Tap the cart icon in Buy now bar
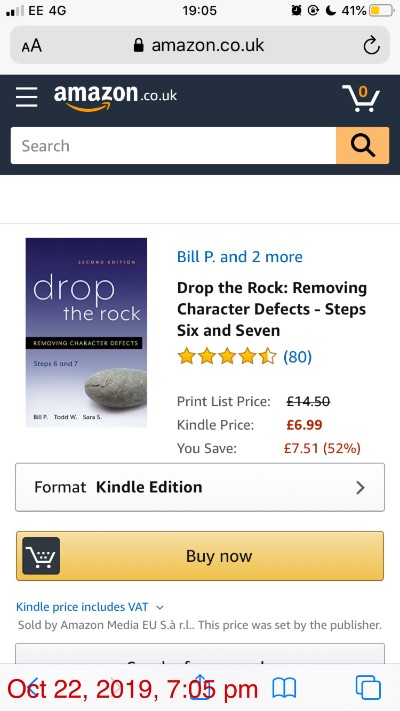The width and height of the screenshot is (400, 711). (x=41, y=556)
